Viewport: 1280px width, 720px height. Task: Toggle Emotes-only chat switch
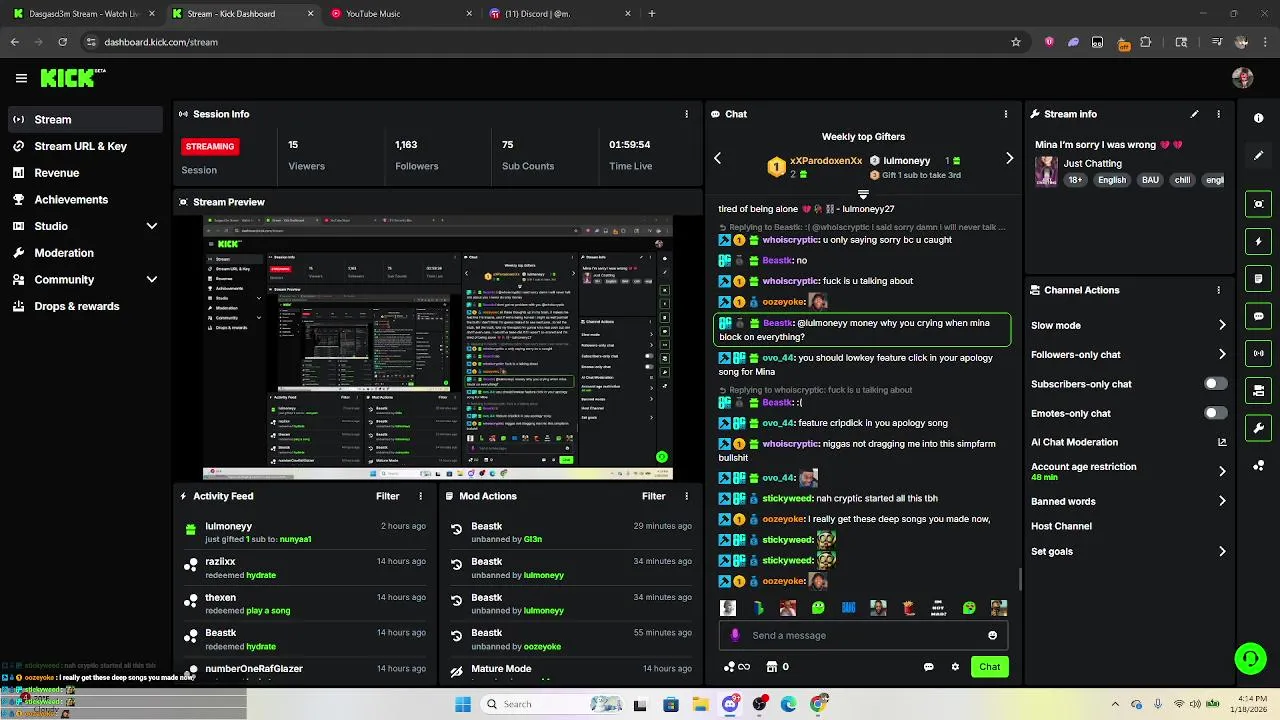point(1215,413)
